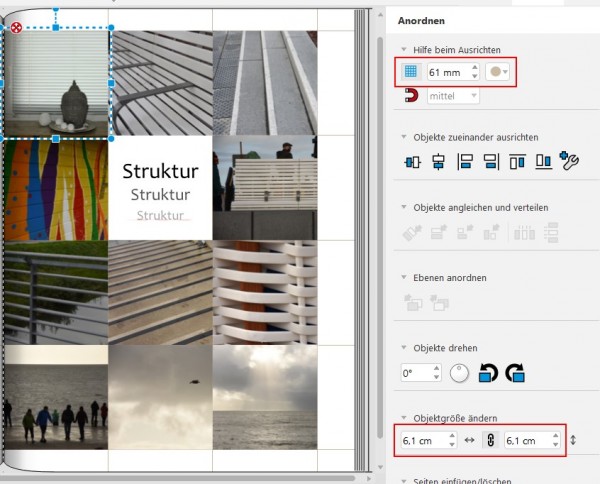Screen dimensions: 600x484
Task: Toggle the aspect ratio chain lock
Action: coord(489,440)
